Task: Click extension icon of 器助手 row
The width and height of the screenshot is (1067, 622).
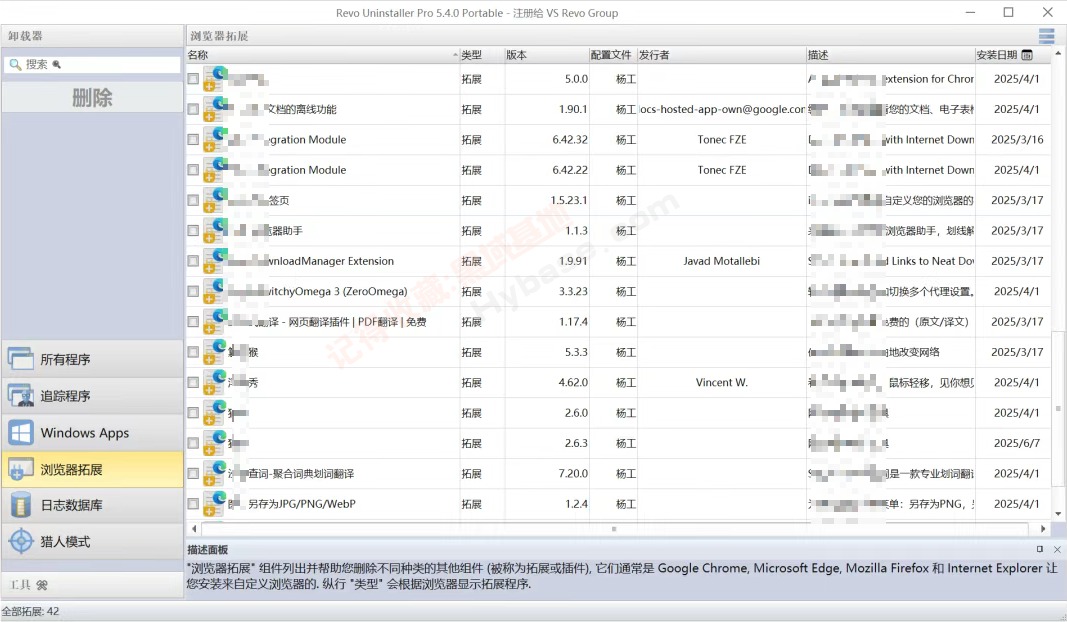Action: point(215,231)
